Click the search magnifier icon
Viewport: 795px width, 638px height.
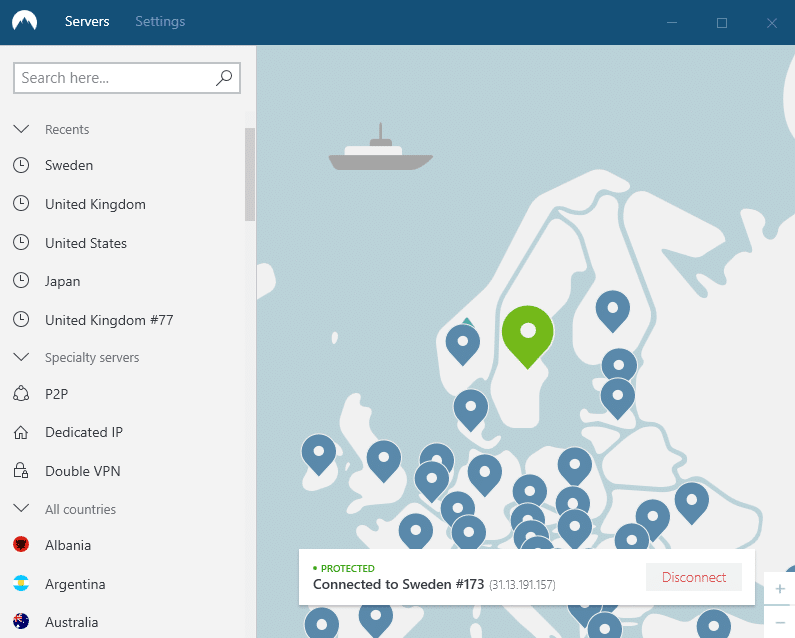click(x=224, y=78)
